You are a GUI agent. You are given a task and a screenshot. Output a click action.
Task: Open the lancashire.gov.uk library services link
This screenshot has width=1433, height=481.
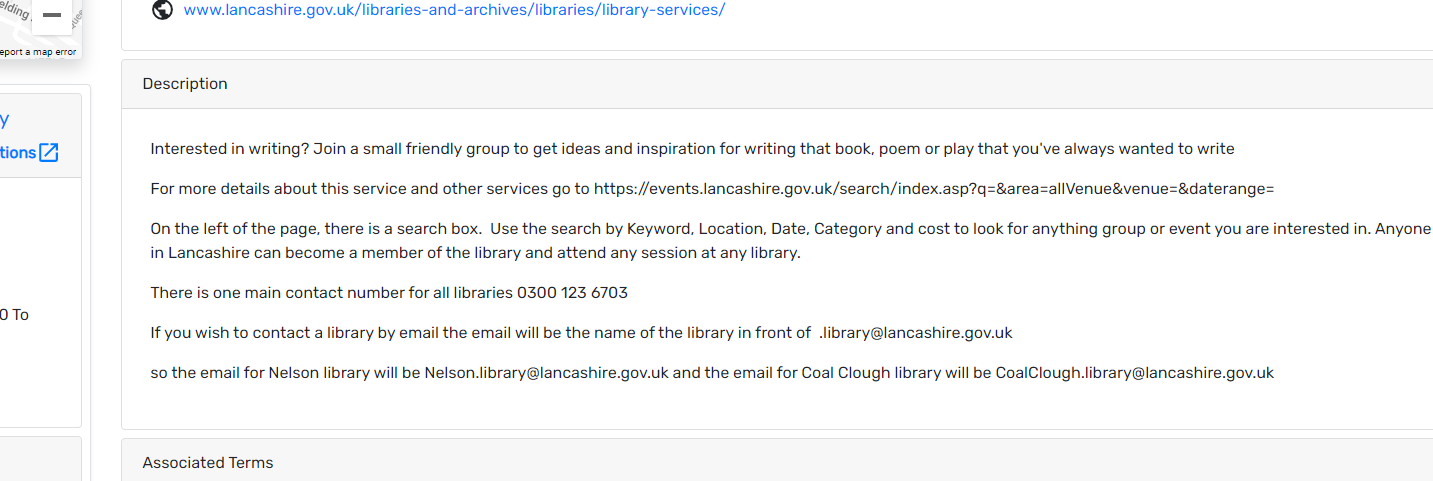coord(454,10)
